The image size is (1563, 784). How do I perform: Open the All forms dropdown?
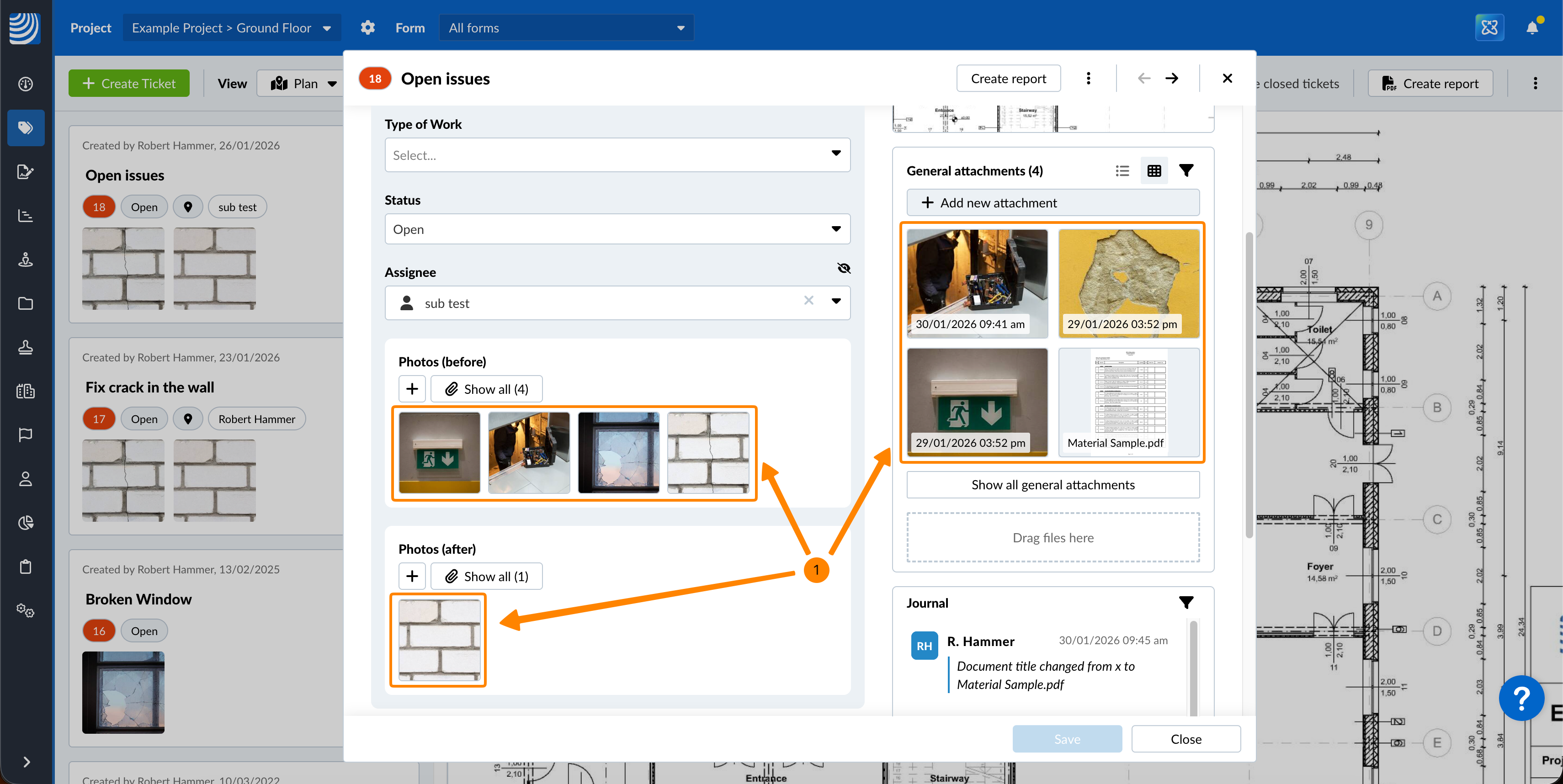point(566,28)
